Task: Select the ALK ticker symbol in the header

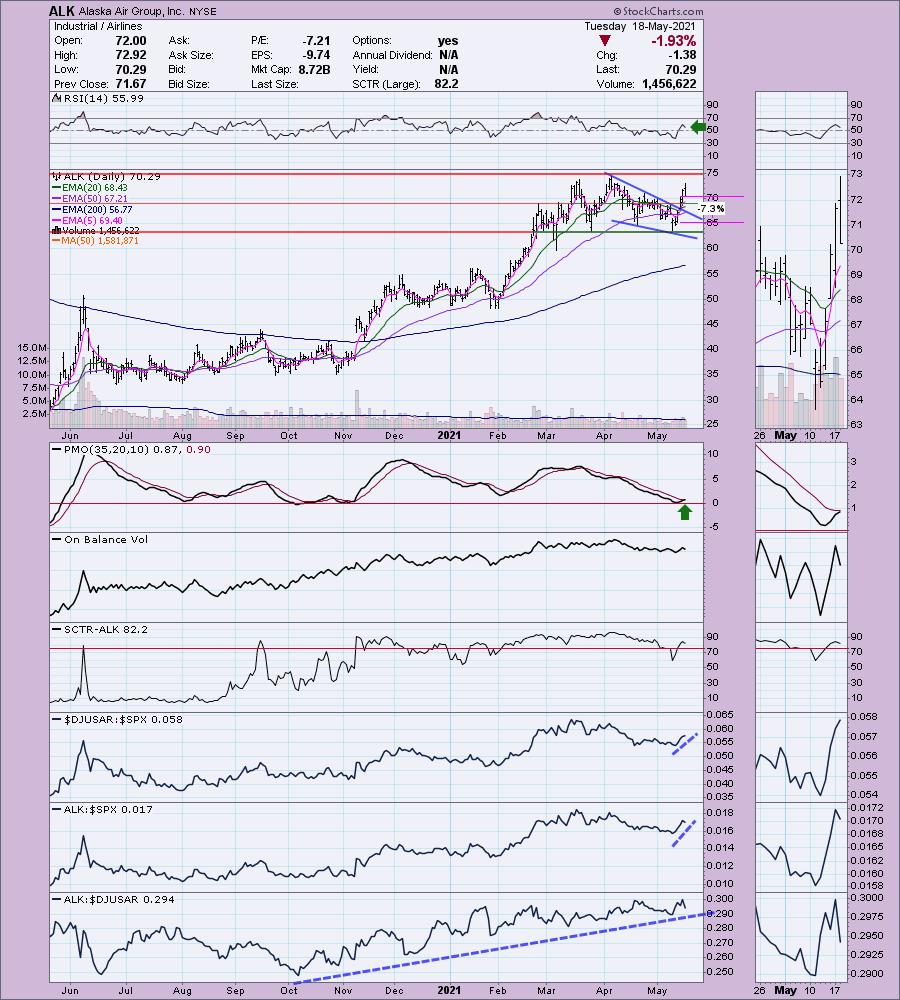Action: pyautogui.click(x=62, y=11)
